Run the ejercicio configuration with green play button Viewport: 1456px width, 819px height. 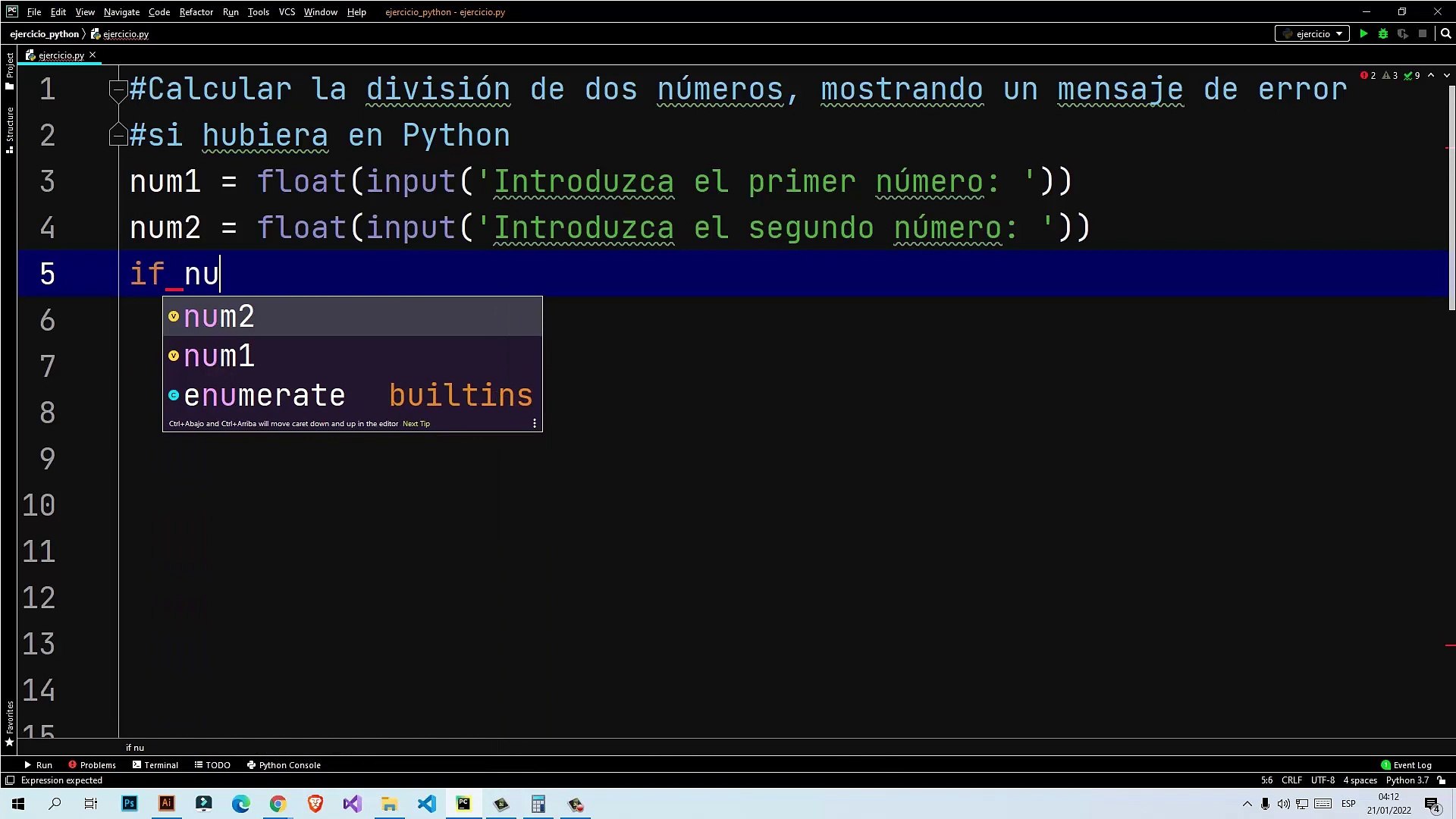[1363, 33]
